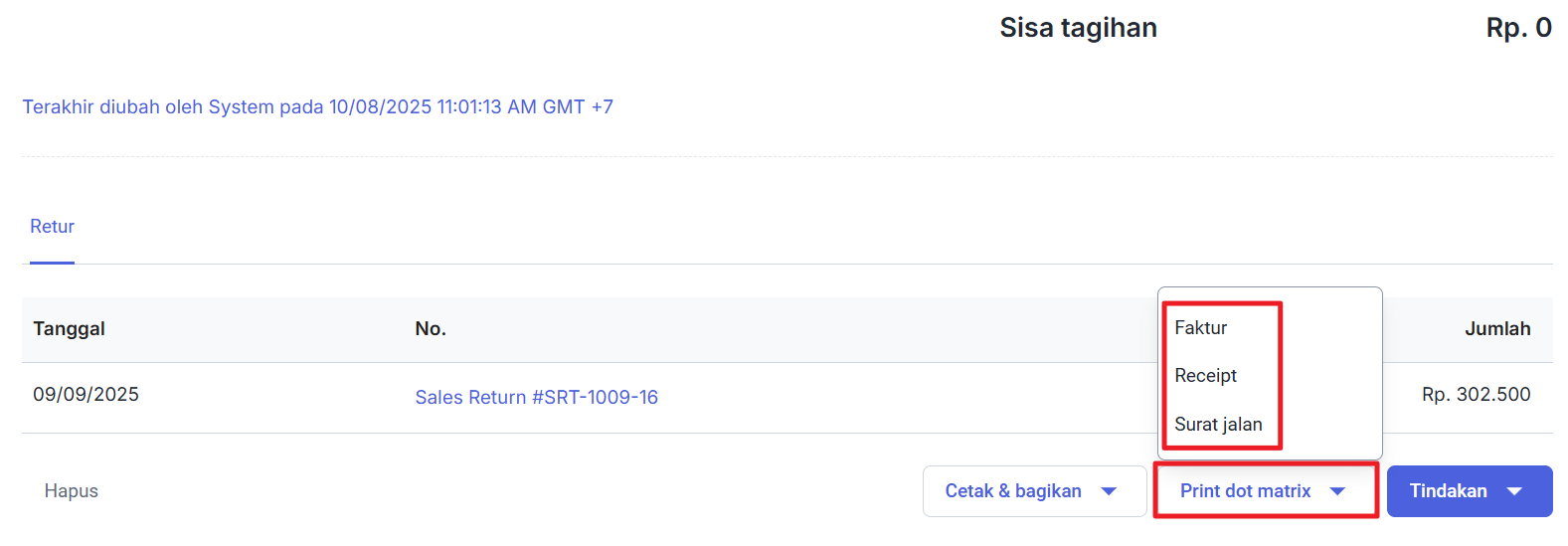The height and width of the screenshot is (546, 1568).
Task: Choose Receipt in the dot matrix menu
Action: click(1205, 376)
